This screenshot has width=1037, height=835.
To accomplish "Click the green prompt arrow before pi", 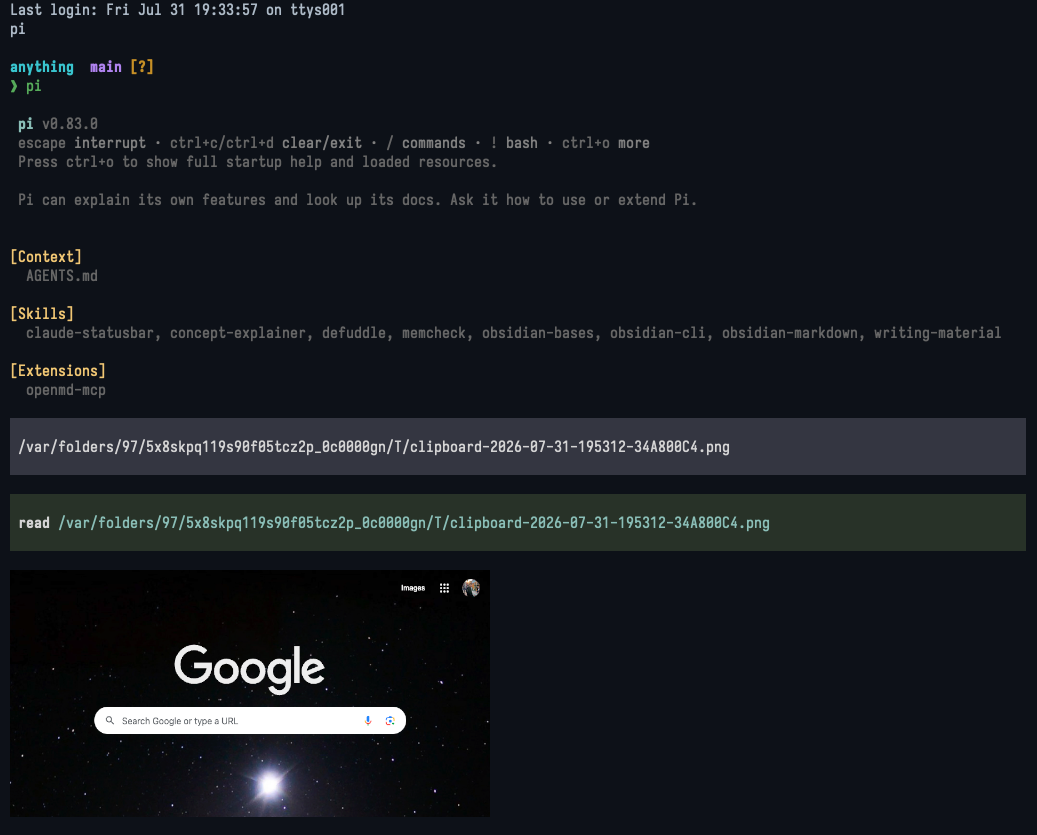I will [x=14, y=86].
